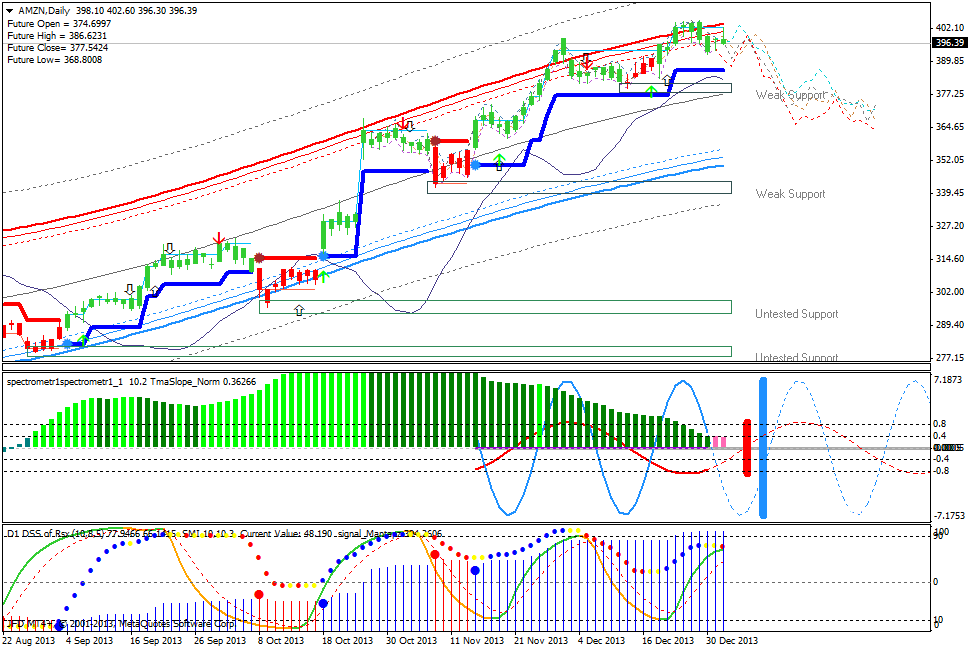The width and height of the screenshot is (970, 649).
Task: Click the hollow up-arrow marker under early October candle
Action: (299, 309)
